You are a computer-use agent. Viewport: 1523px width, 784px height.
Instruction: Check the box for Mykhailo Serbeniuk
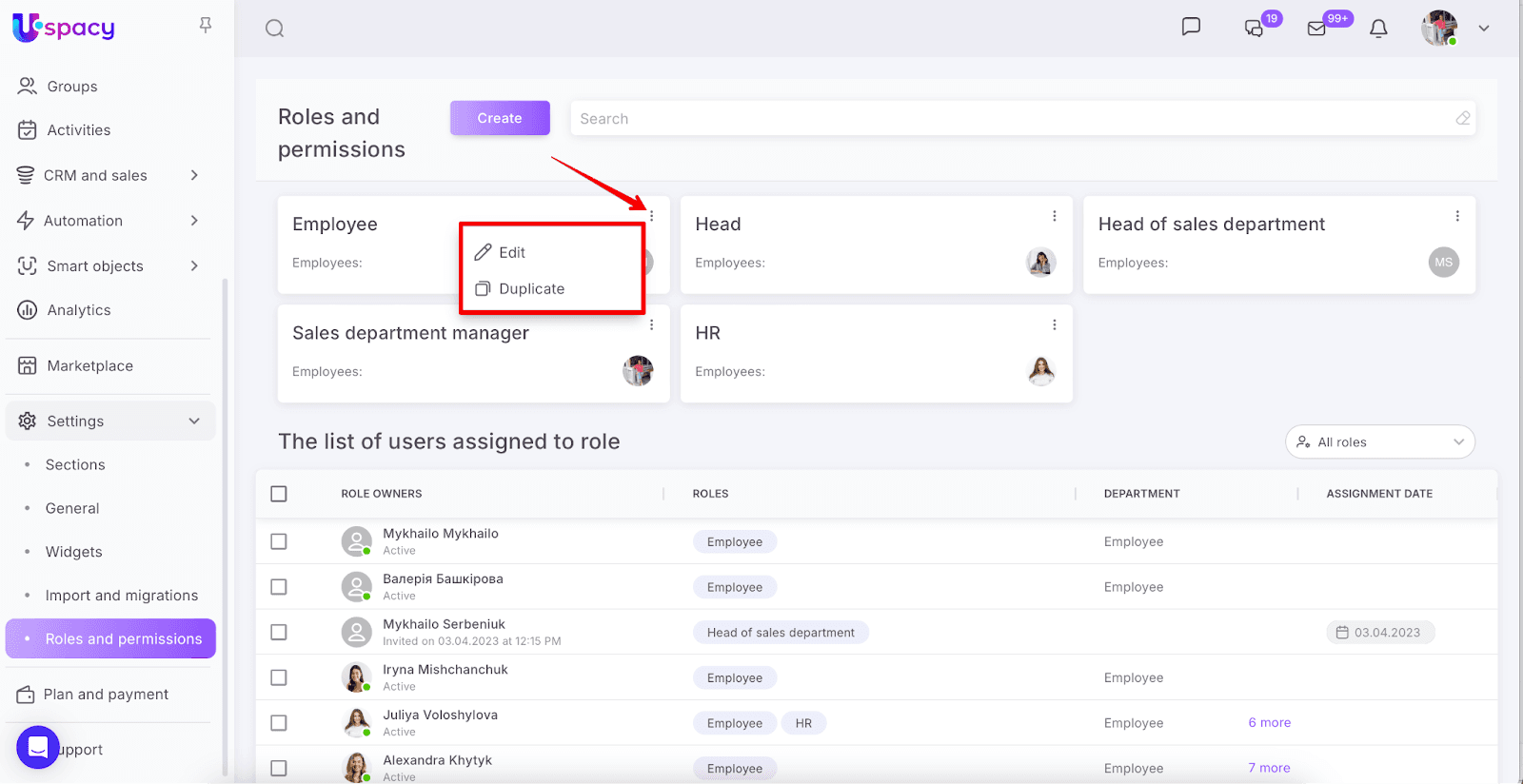point(279,632)
